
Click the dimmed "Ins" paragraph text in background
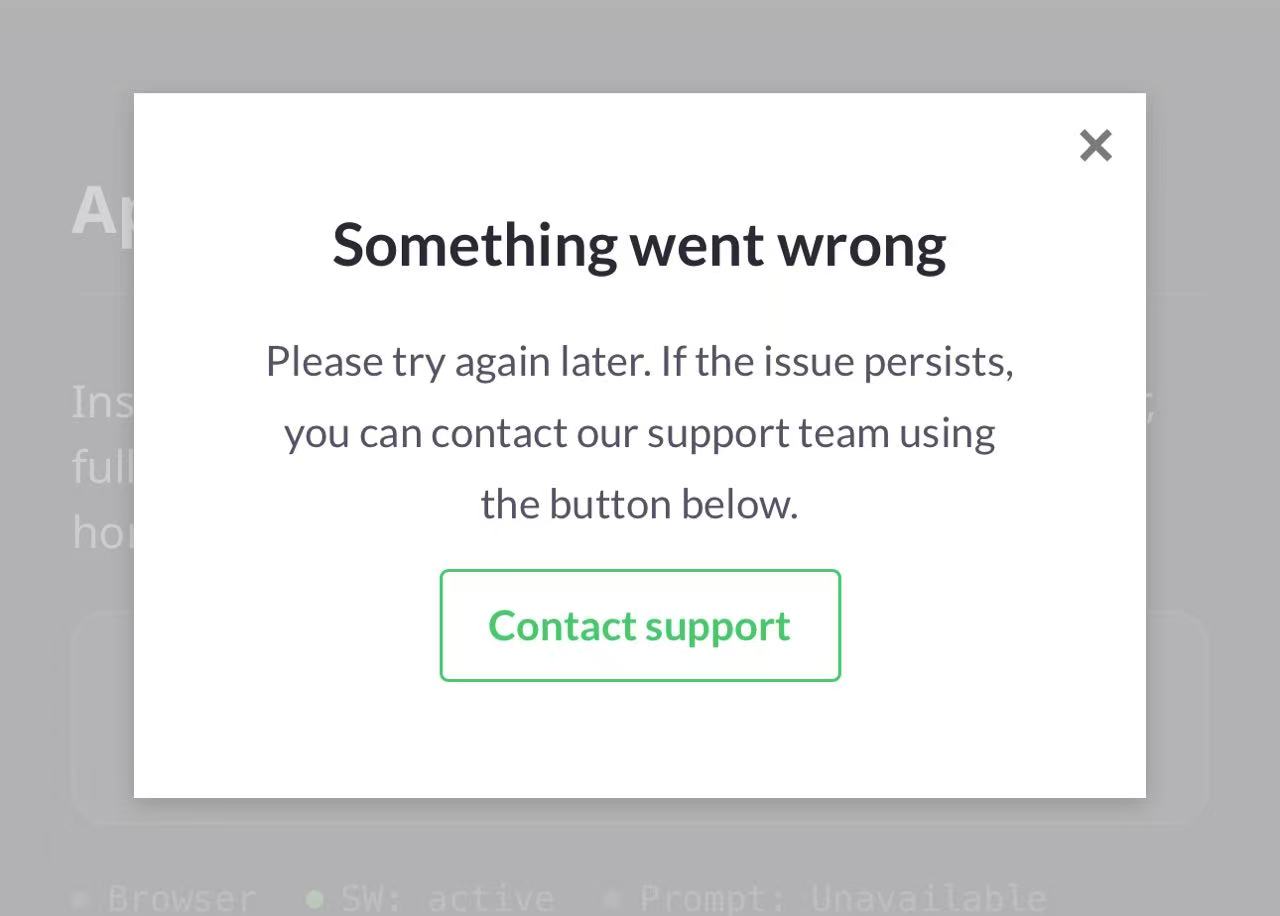click(102, 402)
